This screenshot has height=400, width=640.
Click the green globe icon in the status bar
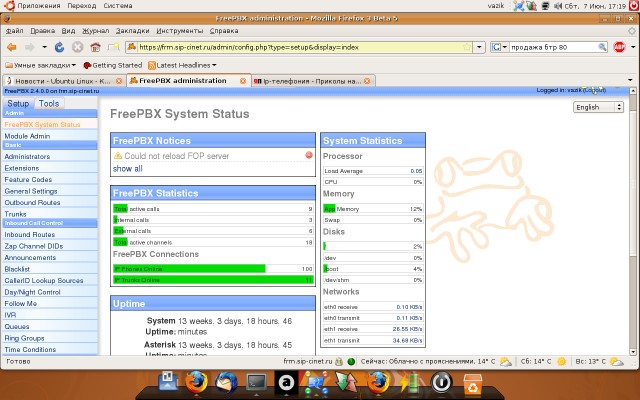[351, 361]
